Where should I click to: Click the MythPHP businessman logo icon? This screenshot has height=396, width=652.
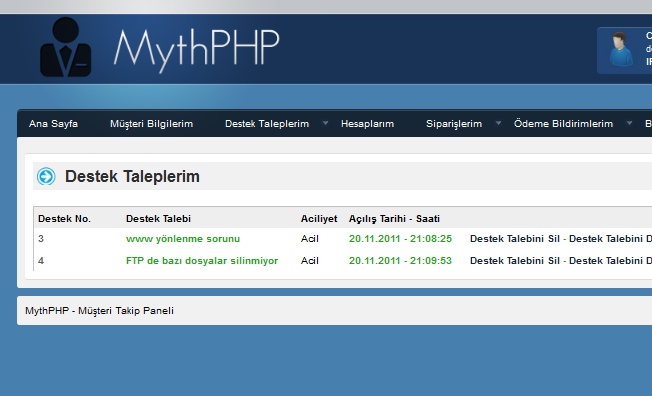(x=65, y=47)
